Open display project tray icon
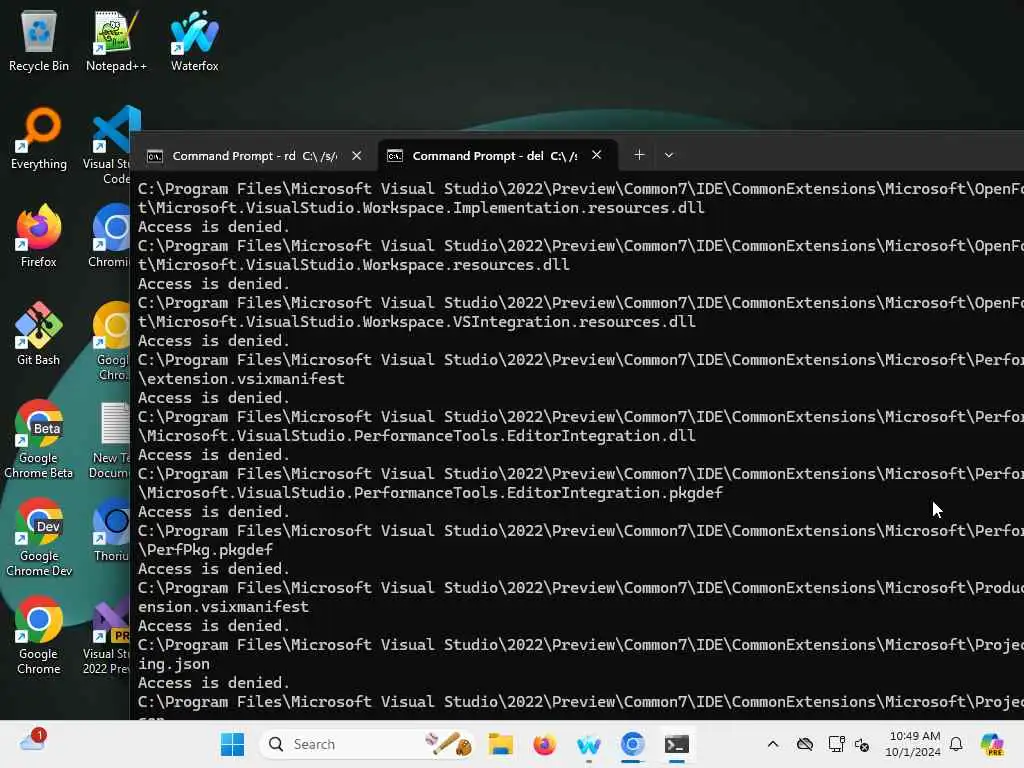Image resolution: width=1024 pixels, height=768 pixels. pos(836,744)
